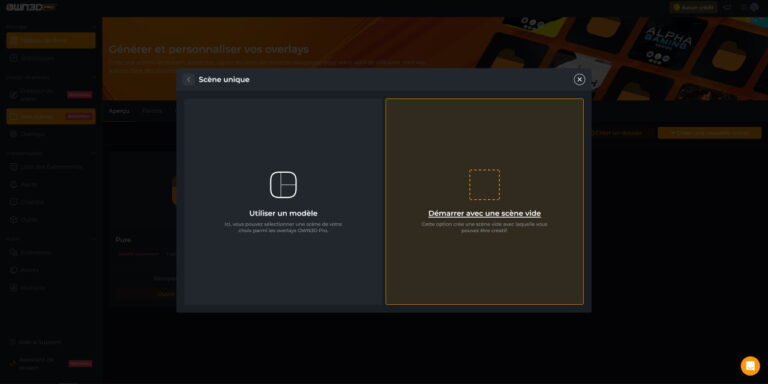Close the Scène unique dialog
The width and height of the screenshot is (768, 384).
click(579, 79)
